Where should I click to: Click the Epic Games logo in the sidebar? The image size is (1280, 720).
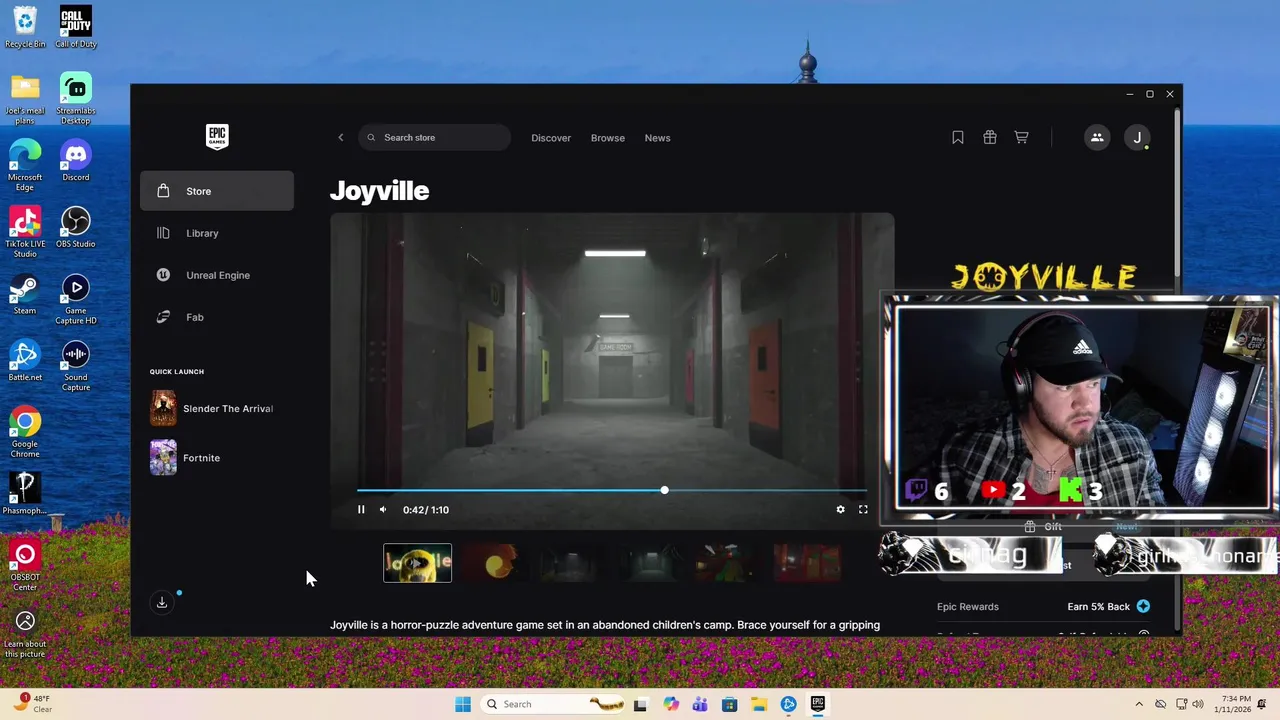217,137
